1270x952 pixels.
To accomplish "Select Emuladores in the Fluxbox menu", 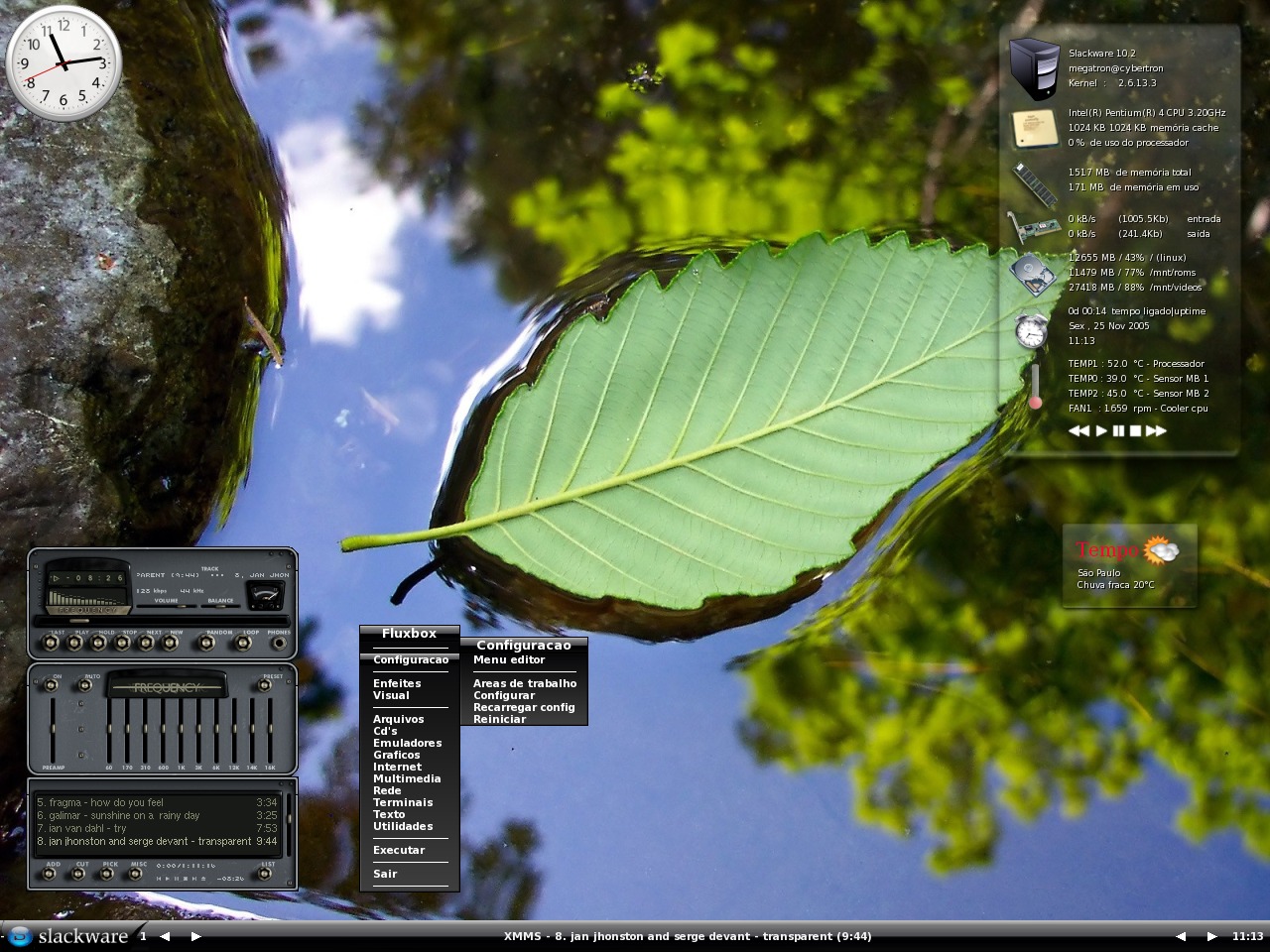I will pos(407,743).
